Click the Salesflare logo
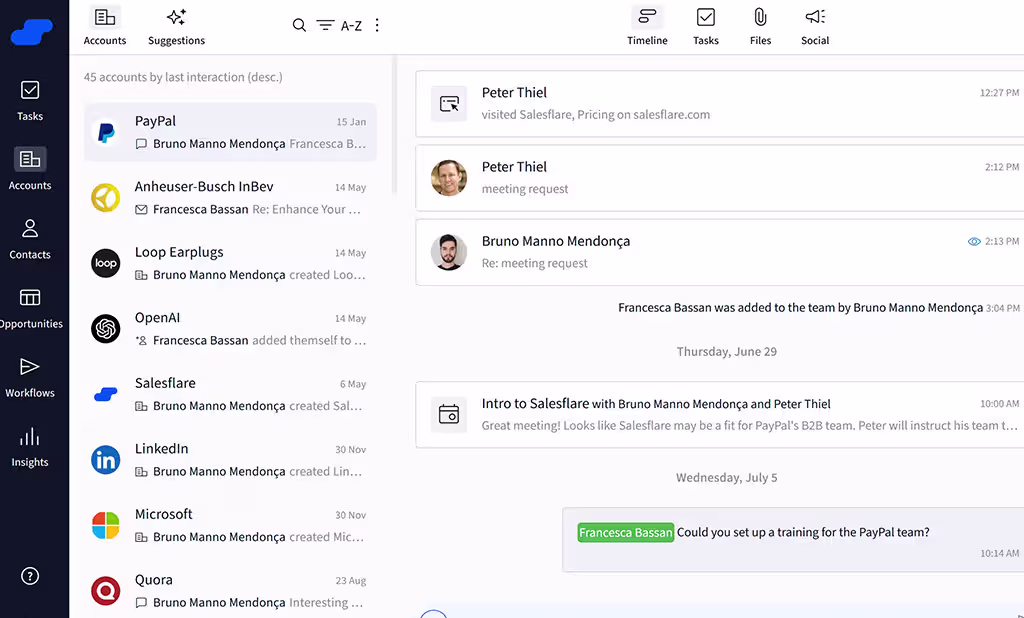 point(31,32)
